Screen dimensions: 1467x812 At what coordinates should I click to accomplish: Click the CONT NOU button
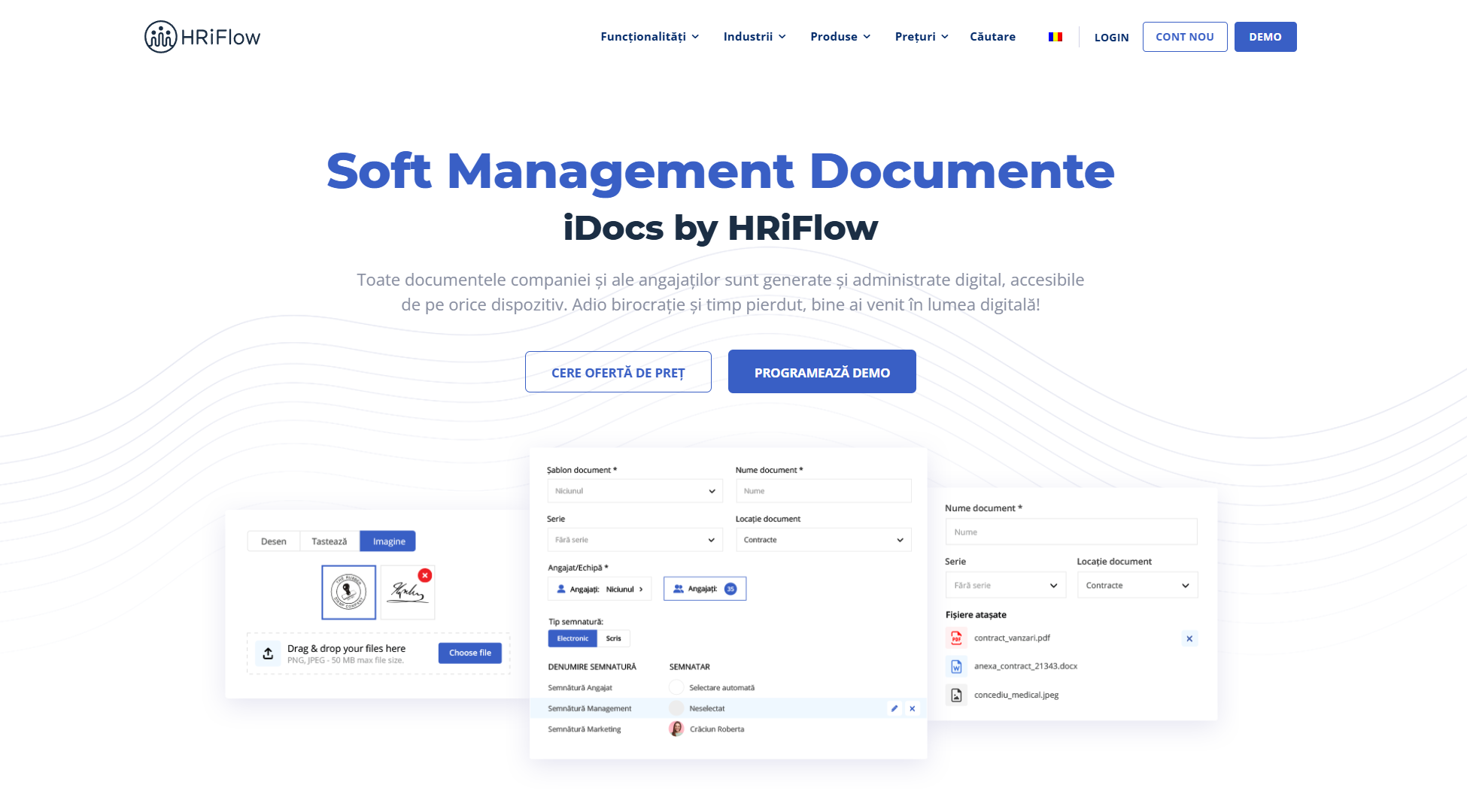pos(1185,37)
